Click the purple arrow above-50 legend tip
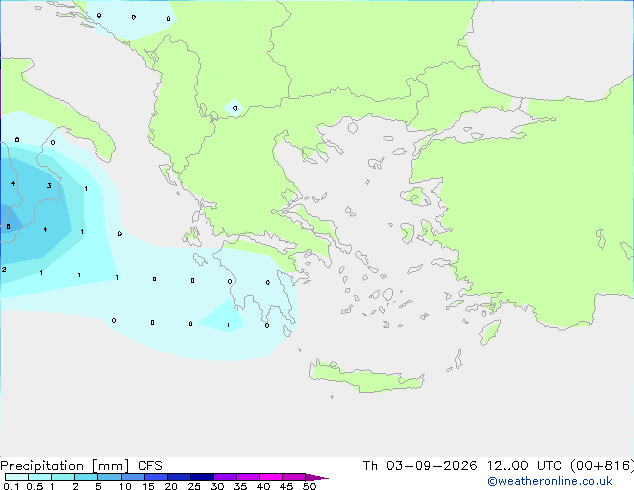 pos(317,477)
